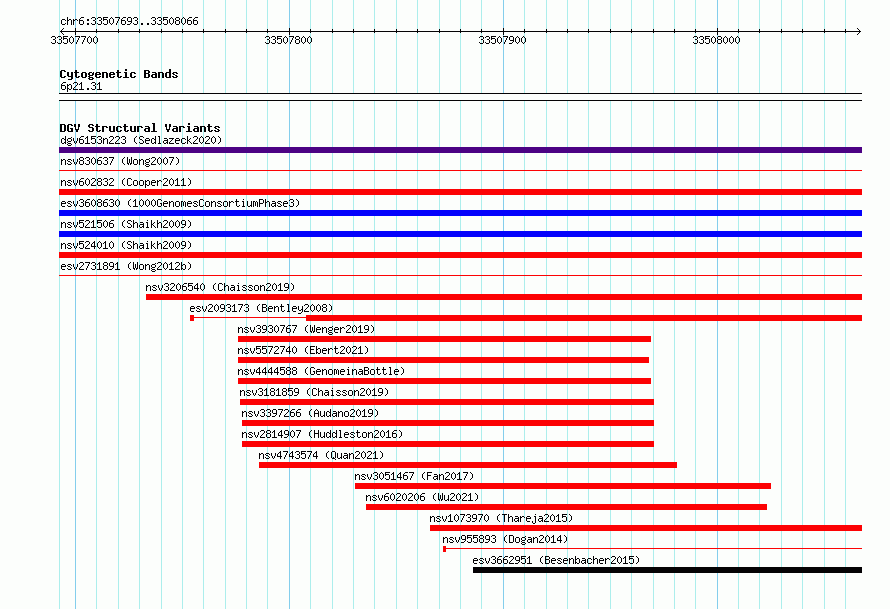Image resolution: width=890 pixels, height=609 pixels.
Task: Select the blue nsv521506 variant bar
Action: point(460,234)
